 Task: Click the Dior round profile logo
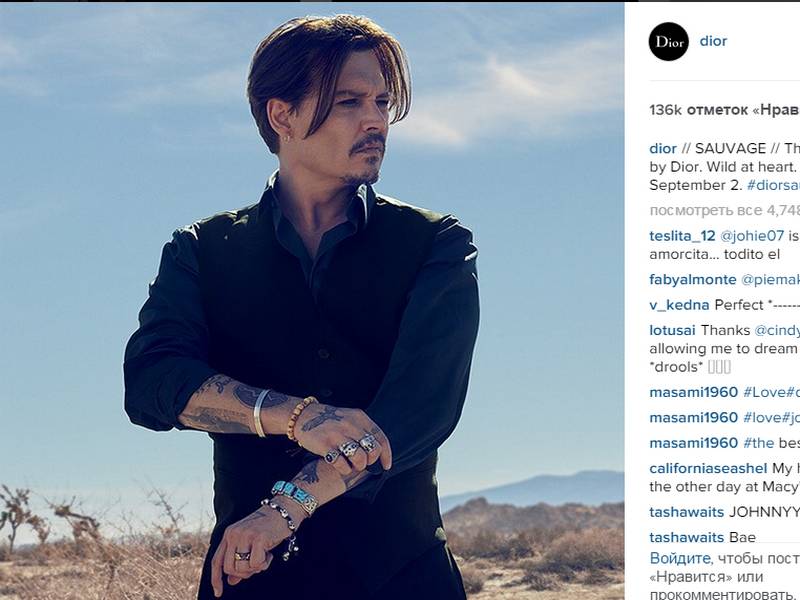pos(668,41)
